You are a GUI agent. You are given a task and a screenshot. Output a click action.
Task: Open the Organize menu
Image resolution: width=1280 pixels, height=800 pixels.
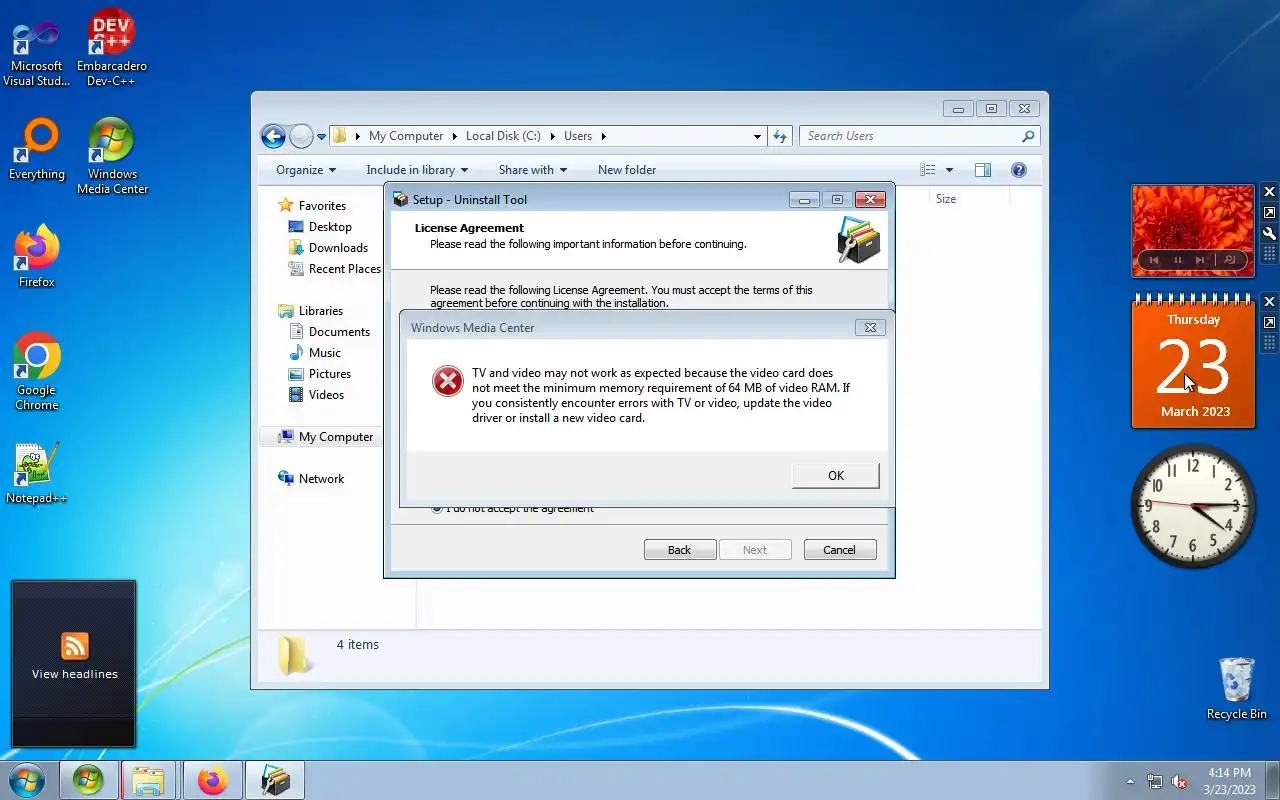point(306,170)
